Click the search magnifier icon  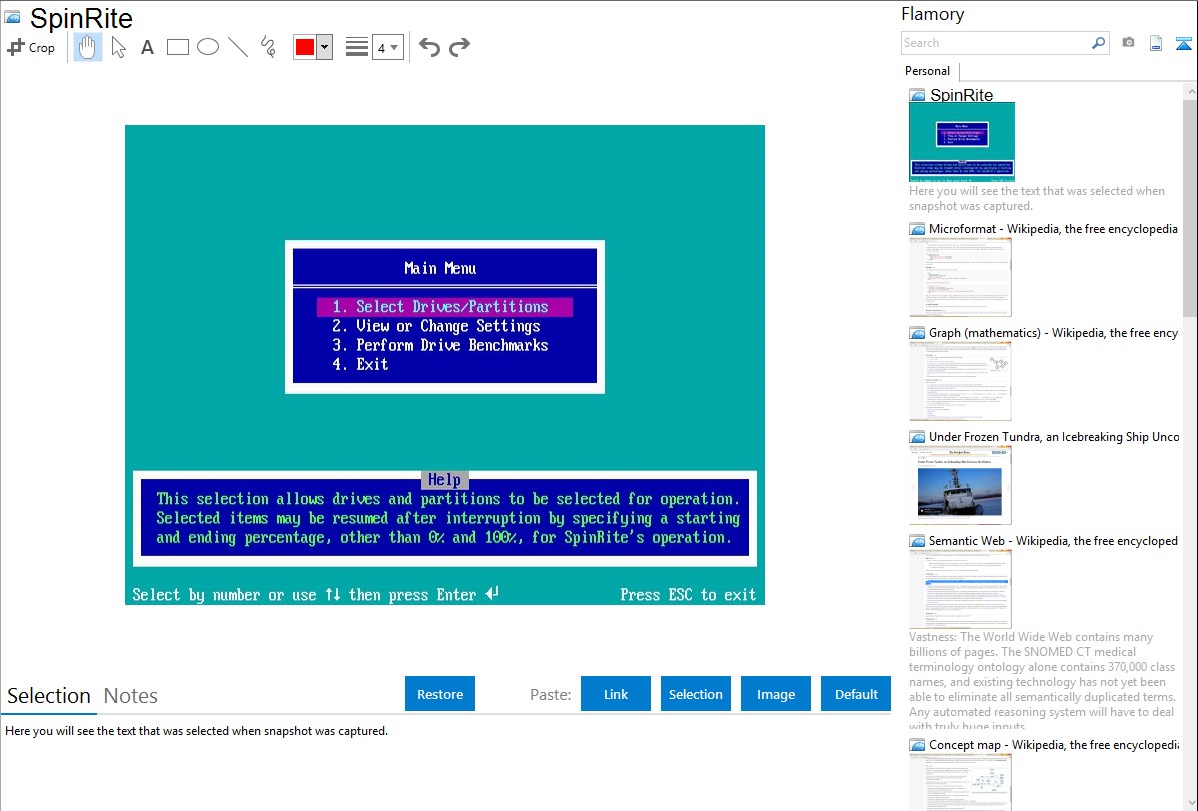[1099, 43]
